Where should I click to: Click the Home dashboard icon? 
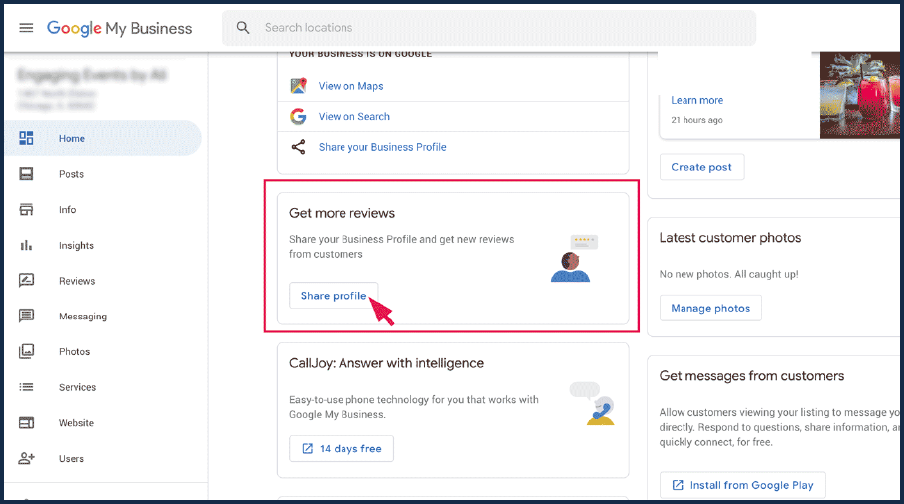27,138
